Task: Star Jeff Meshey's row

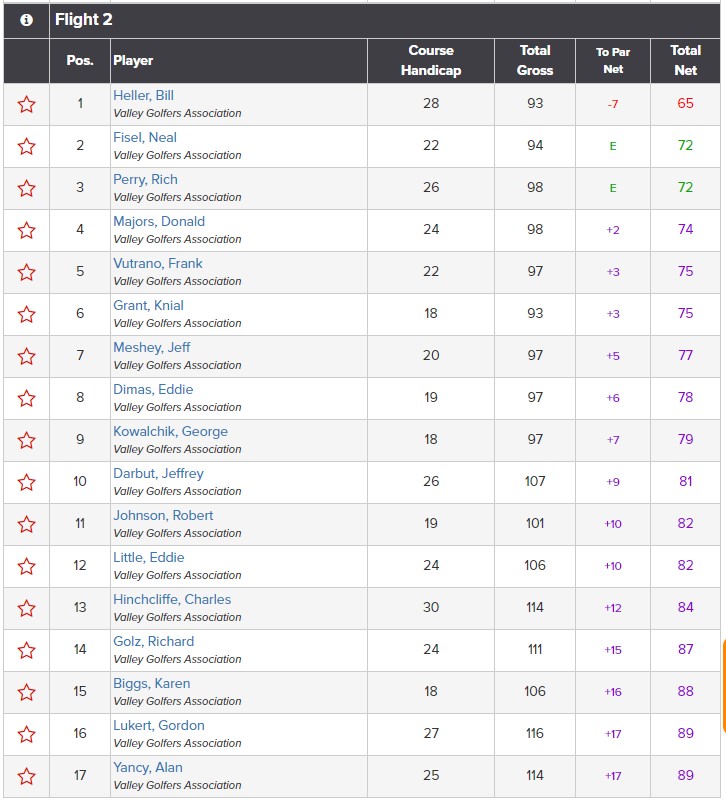Action: pos(27,356)
